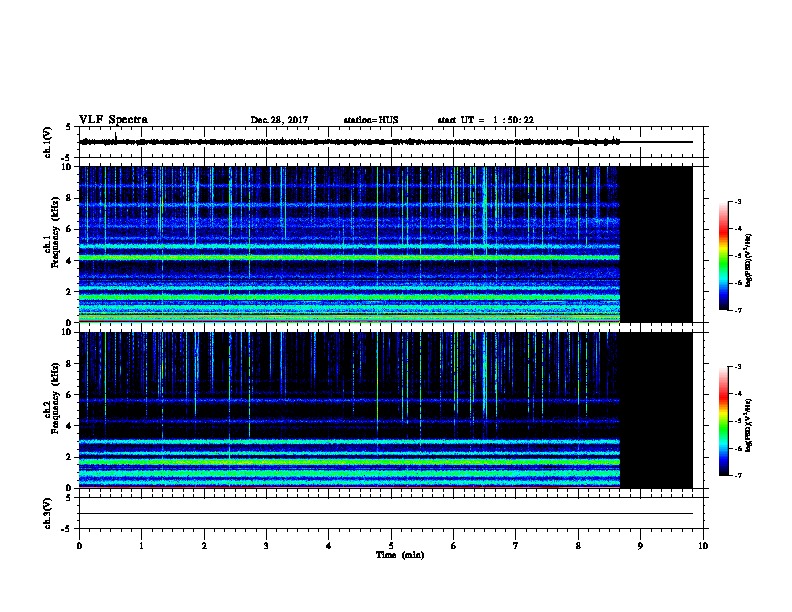Click time axis tick label 6

[454, 546]
